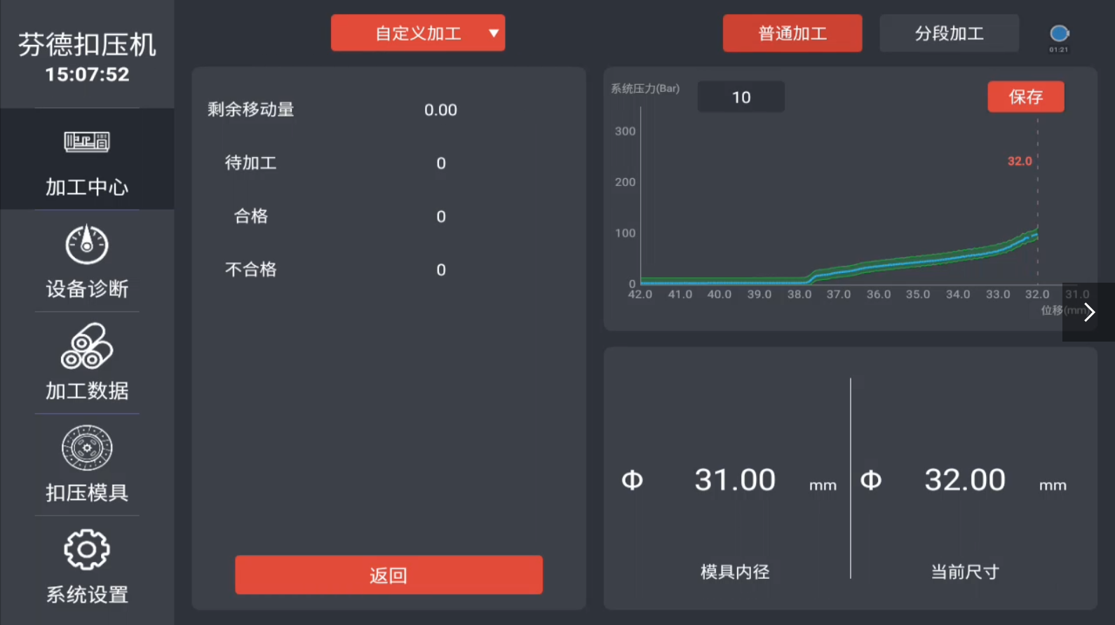Tap the 模具内径 value 31.00
1115x625 pixels.
coord(735,480)
